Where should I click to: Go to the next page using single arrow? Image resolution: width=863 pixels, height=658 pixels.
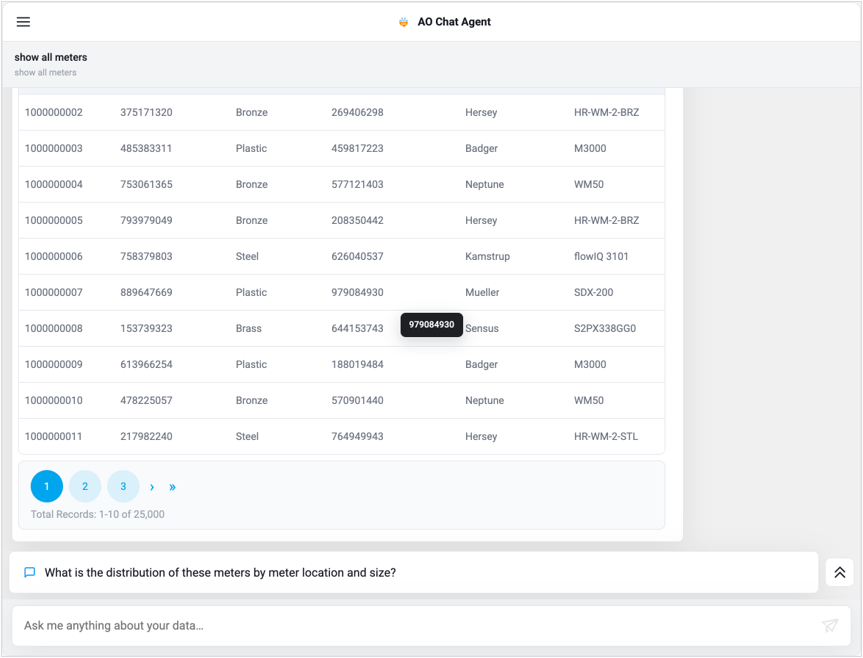[x=152, y=487]
